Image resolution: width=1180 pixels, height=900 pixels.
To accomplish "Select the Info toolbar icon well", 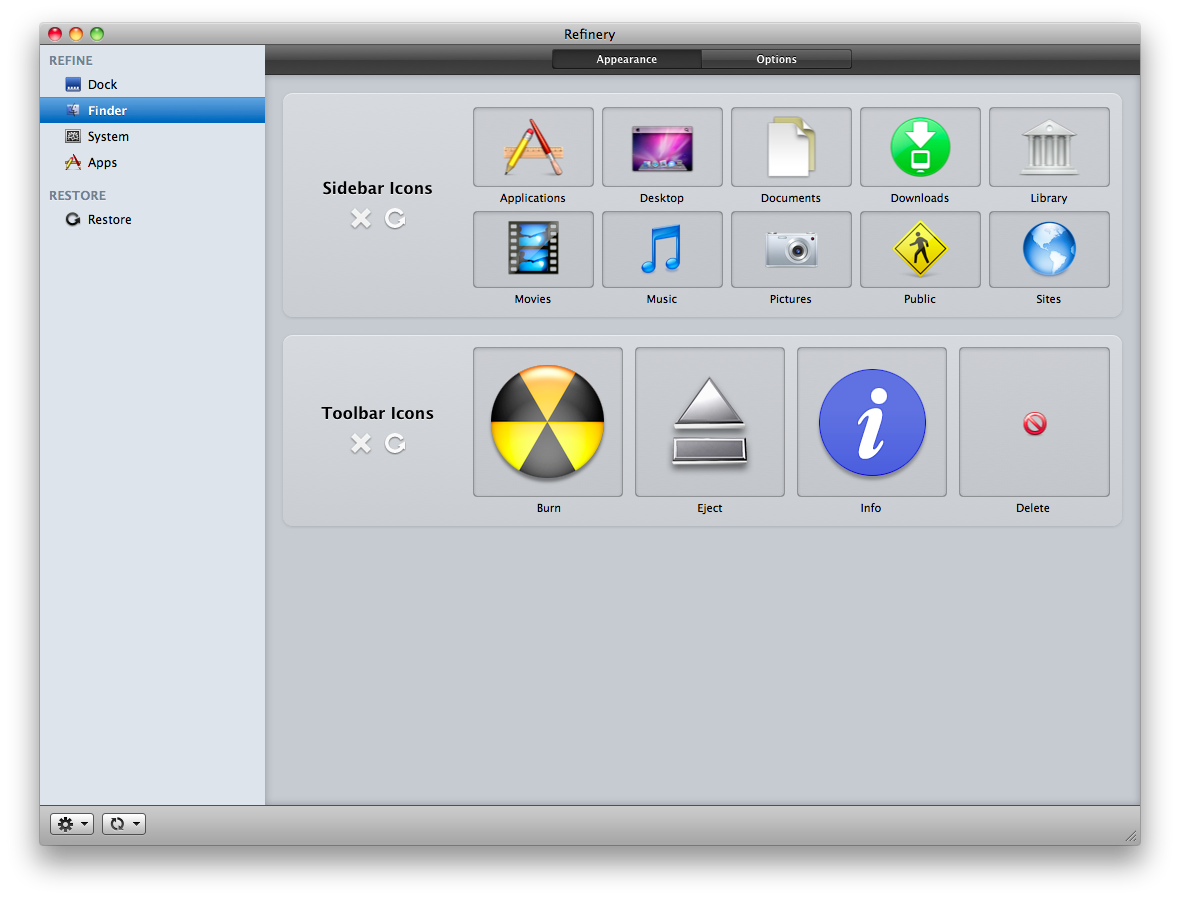I will [x=871, y=421].
